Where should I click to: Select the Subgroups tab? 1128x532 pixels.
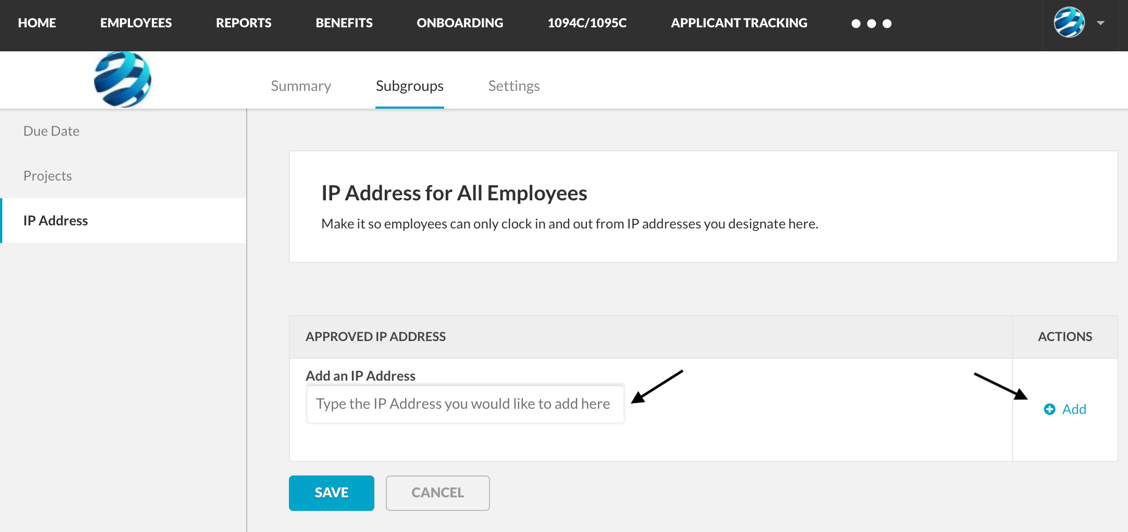point(409,86)
